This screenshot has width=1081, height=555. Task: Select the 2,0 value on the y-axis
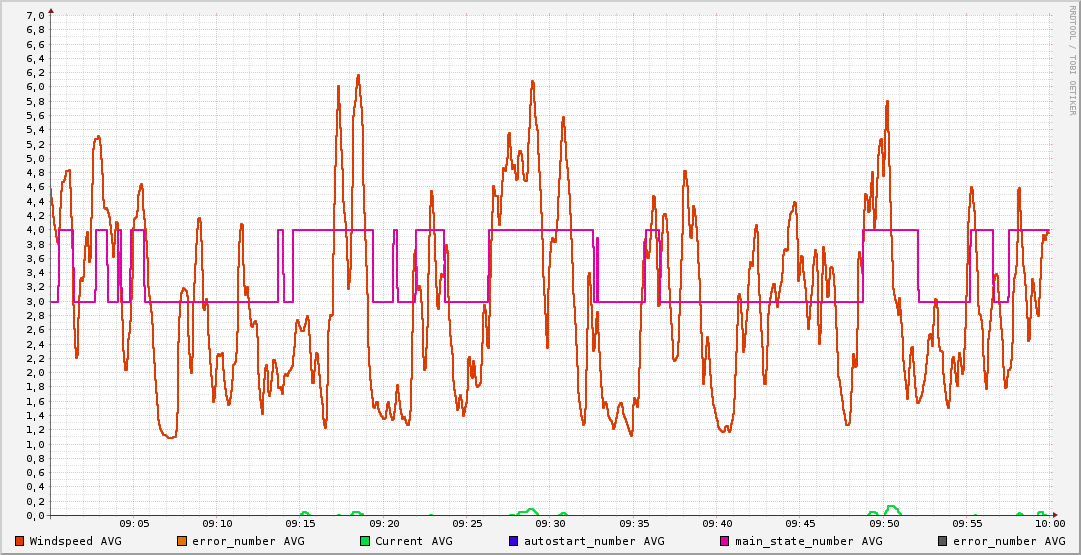[34, 373]
